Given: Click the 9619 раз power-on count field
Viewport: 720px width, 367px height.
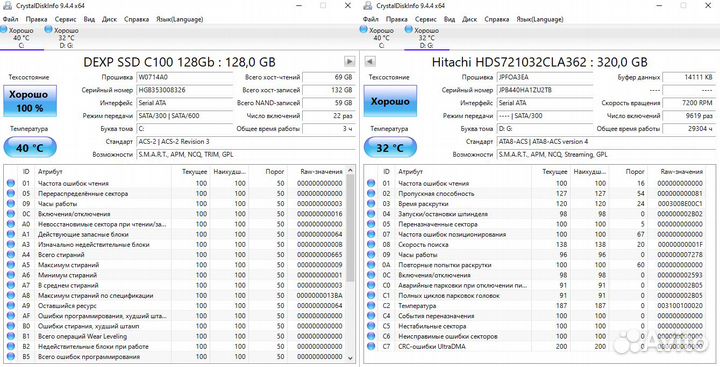Looking at the screenshot, I should point(689,116).
